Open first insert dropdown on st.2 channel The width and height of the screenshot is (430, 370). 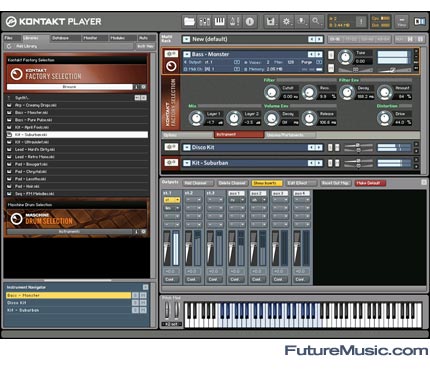click(193, 200)
